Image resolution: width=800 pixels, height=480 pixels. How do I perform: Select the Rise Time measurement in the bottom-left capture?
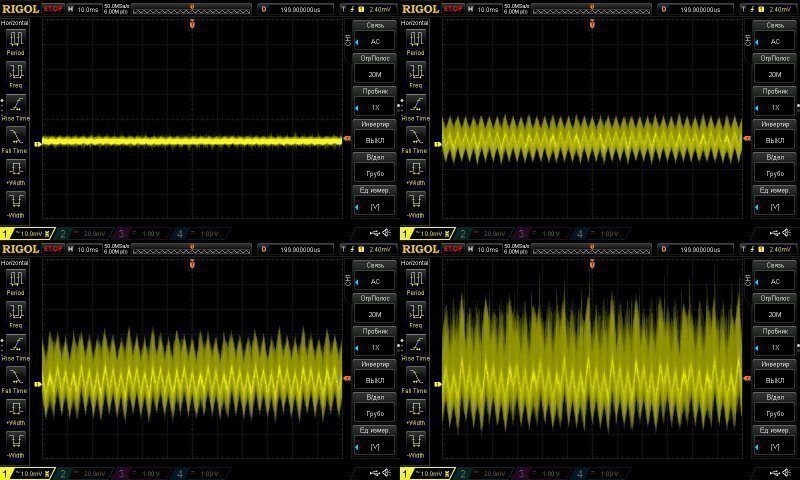(x=16, y=344)
